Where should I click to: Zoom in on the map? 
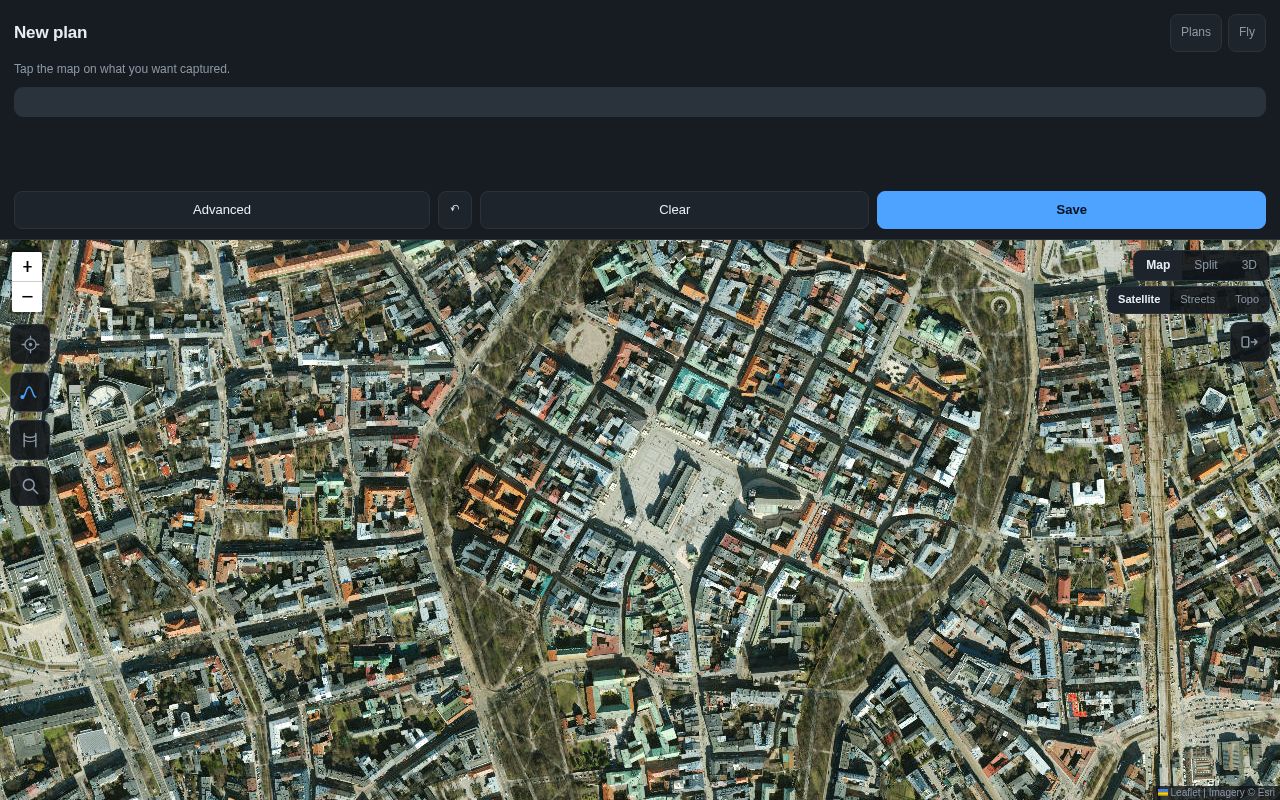(27, 267)
